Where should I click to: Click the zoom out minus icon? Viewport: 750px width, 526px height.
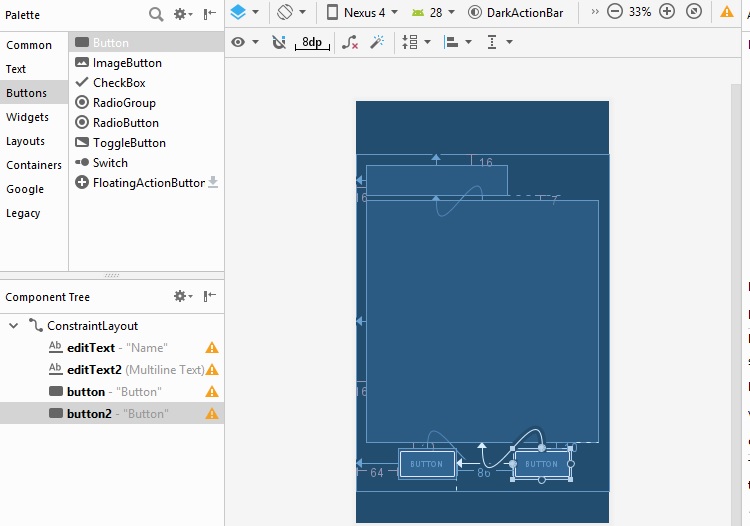(615, 12)
